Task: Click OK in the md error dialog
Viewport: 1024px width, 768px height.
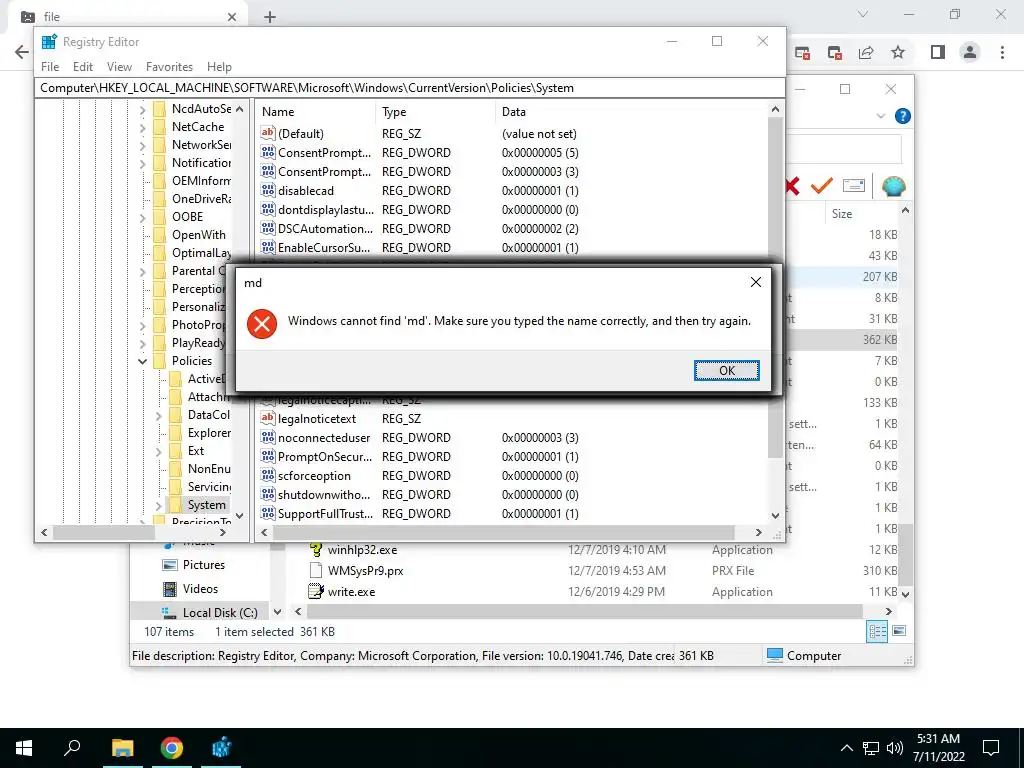Action: [x=726, y=370]
